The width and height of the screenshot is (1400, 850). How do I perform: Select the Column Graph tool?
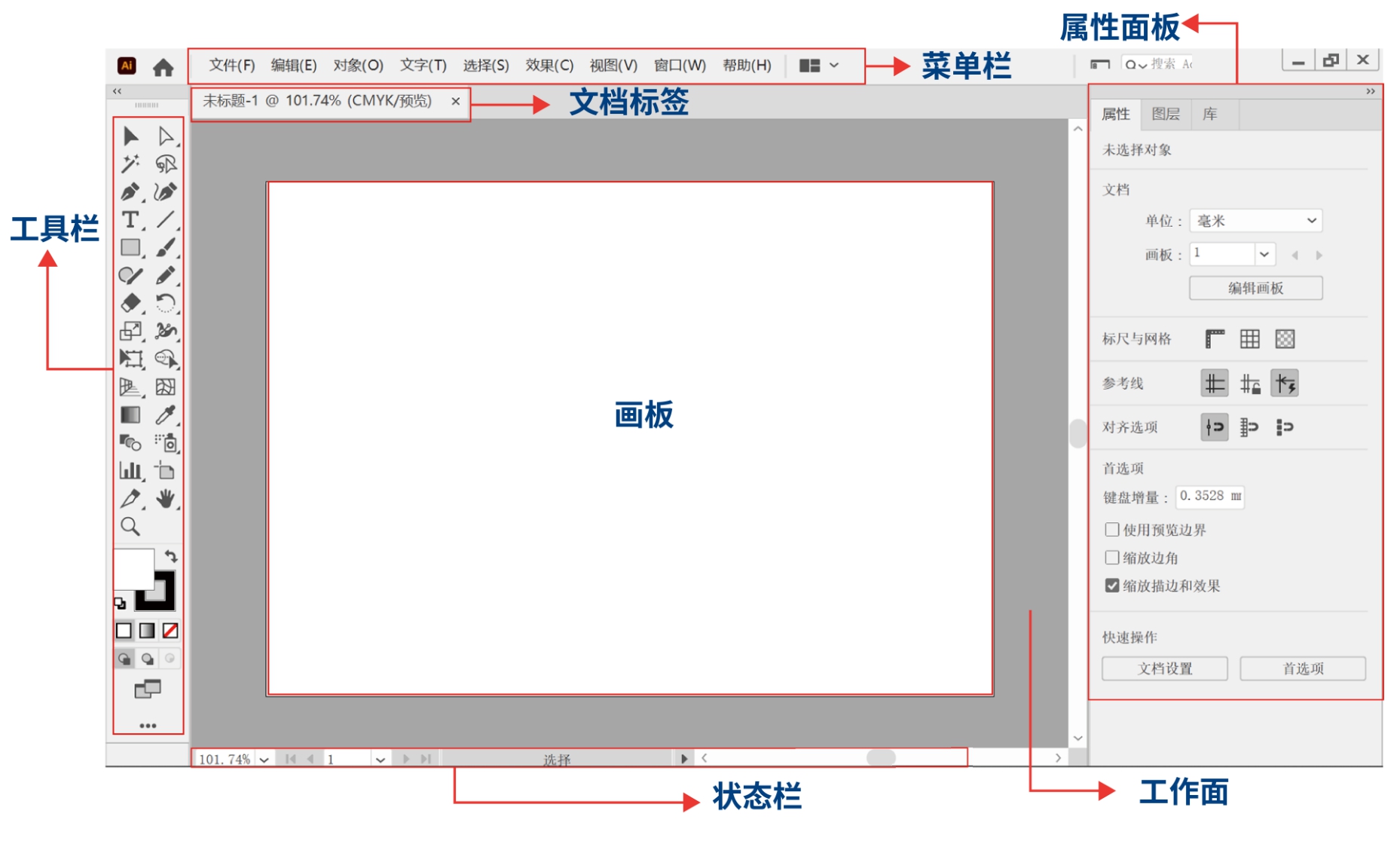click(130, 470)
